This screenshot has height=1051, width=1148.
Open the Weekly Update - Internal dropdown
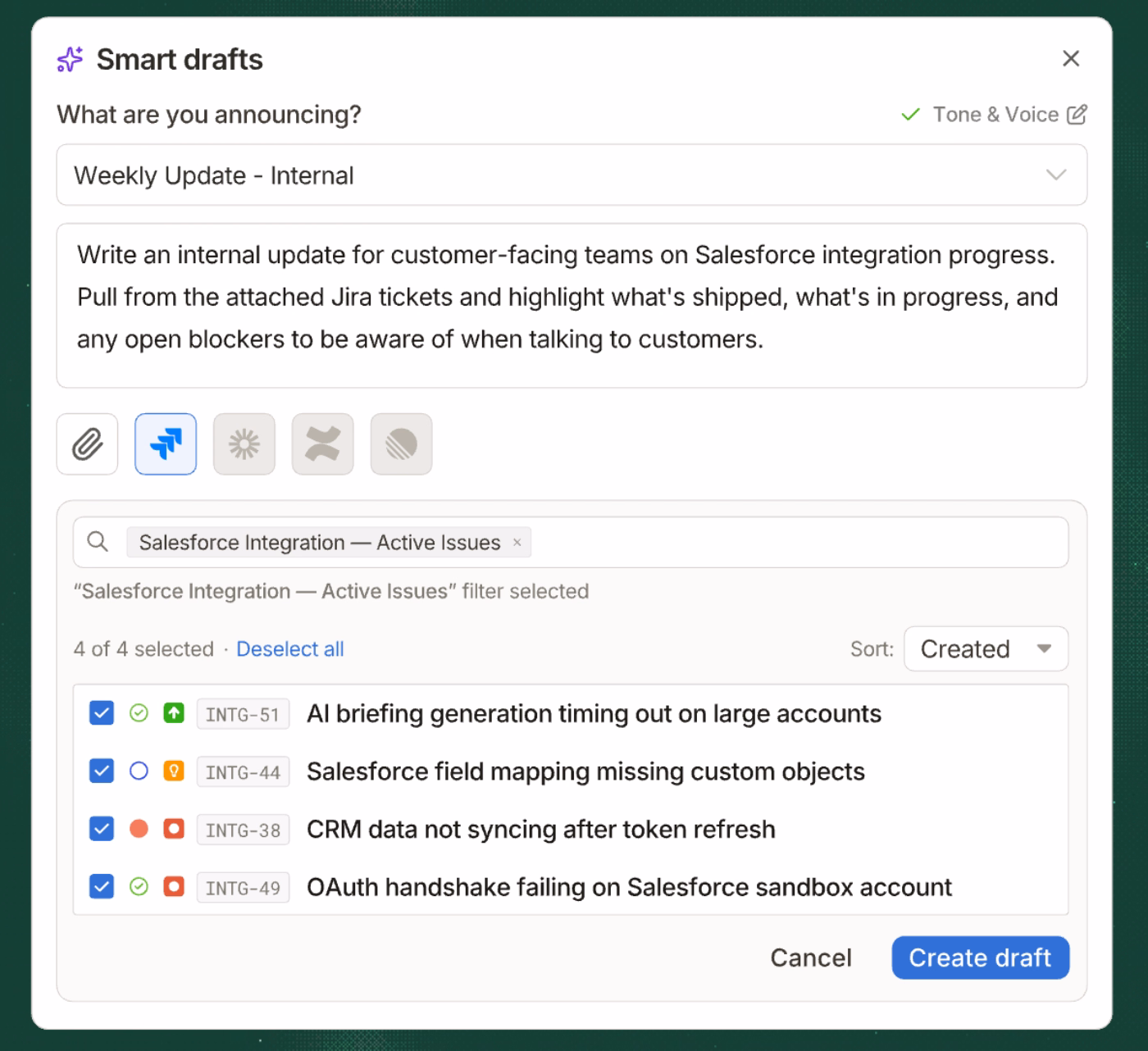pos(572,175)
